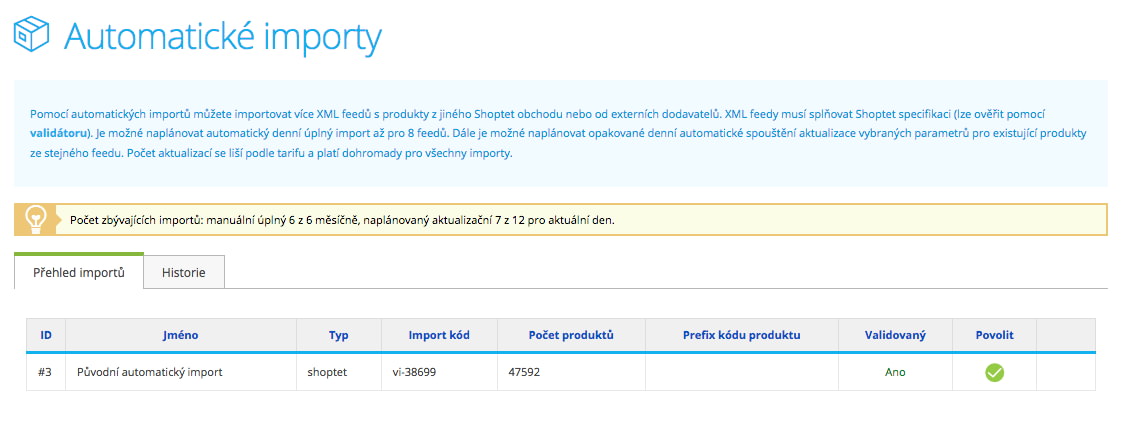The image size is (1123, 421).
Task: Switch to the Historie tab
Action: tap(184, 273)
